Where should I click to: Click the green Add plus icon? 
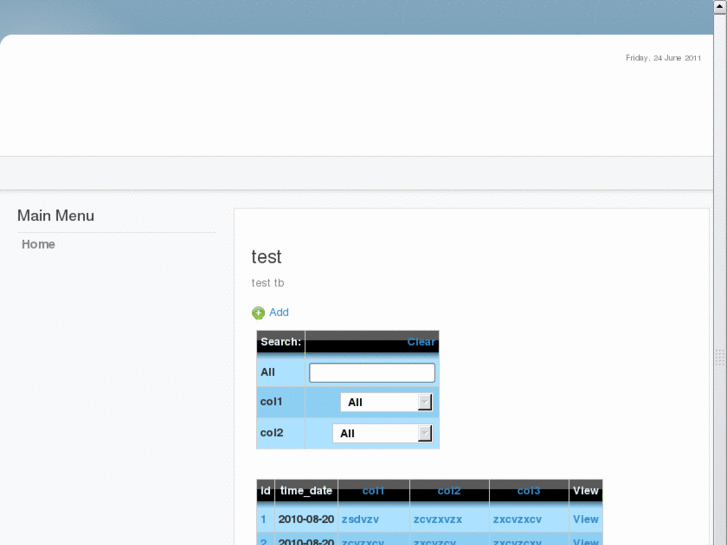tap(258, 313)
